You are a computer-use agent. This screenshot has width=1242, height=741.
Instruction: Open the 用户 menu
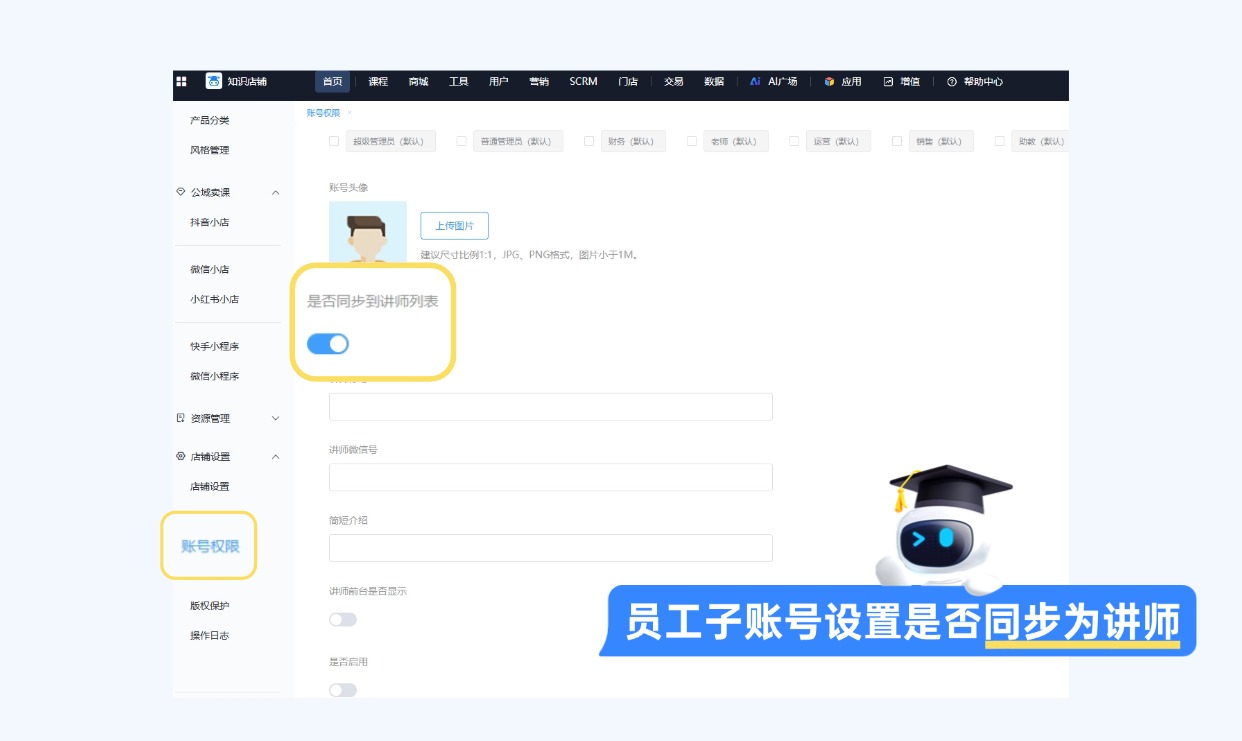pyautogui.click(x=499, y=82)
